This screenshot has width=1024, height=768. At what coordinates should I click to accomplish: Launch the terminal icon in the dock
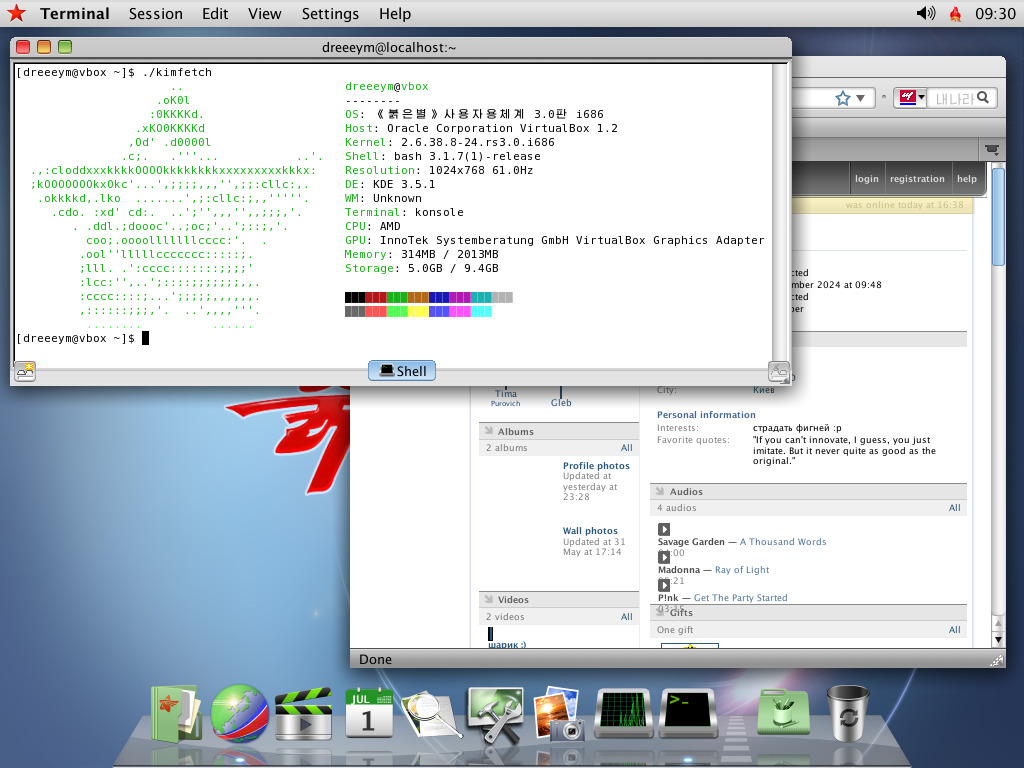[688, 713]
